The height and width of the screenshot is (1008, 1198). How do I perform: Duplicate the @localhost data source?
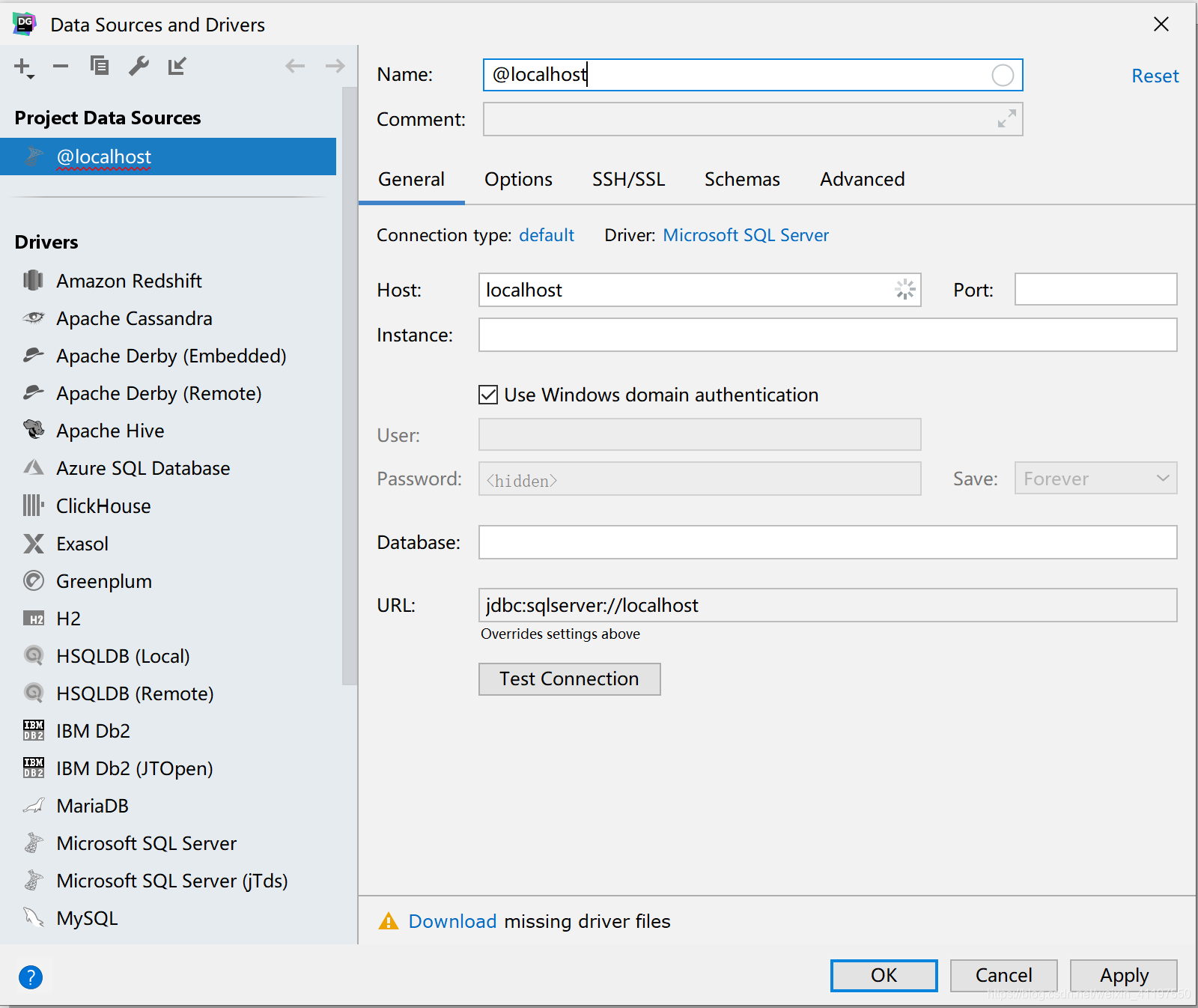[100, 66]
